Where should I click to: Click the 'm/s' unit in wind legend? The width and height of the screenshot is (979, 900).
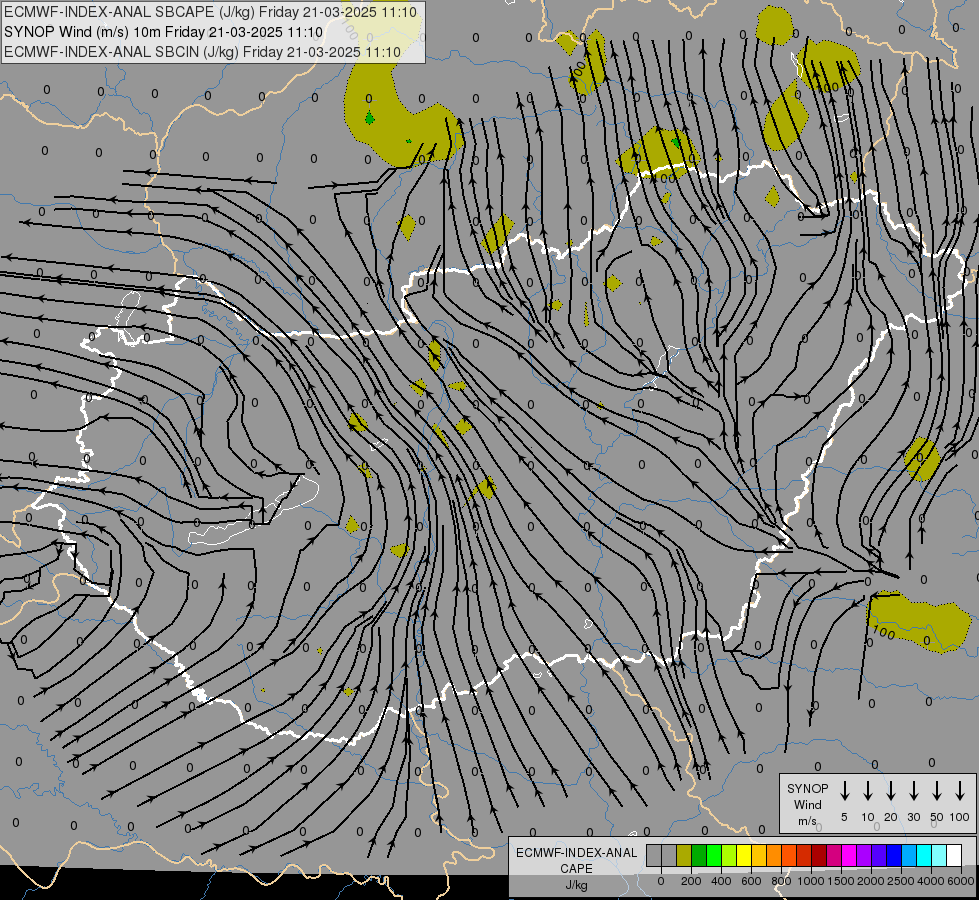click(x=807, y=821)
